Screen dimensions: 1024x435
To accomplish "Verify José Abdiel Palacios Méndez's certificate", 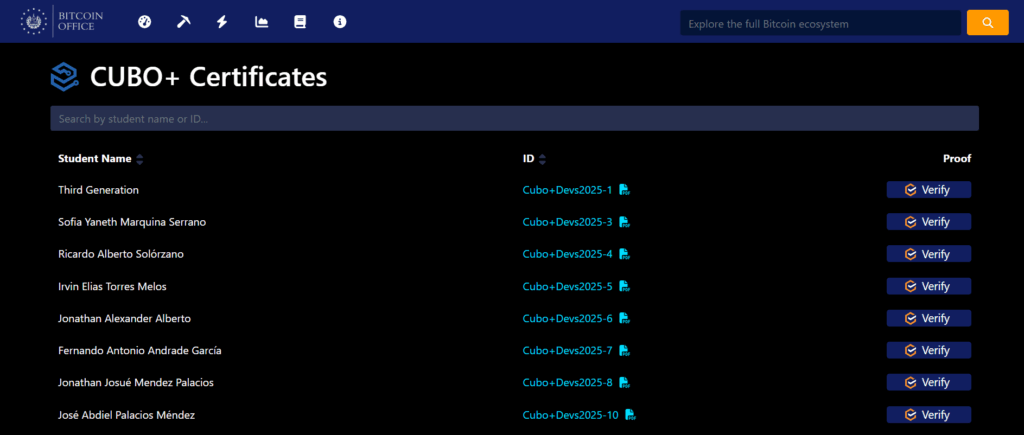I will [928, 415].
